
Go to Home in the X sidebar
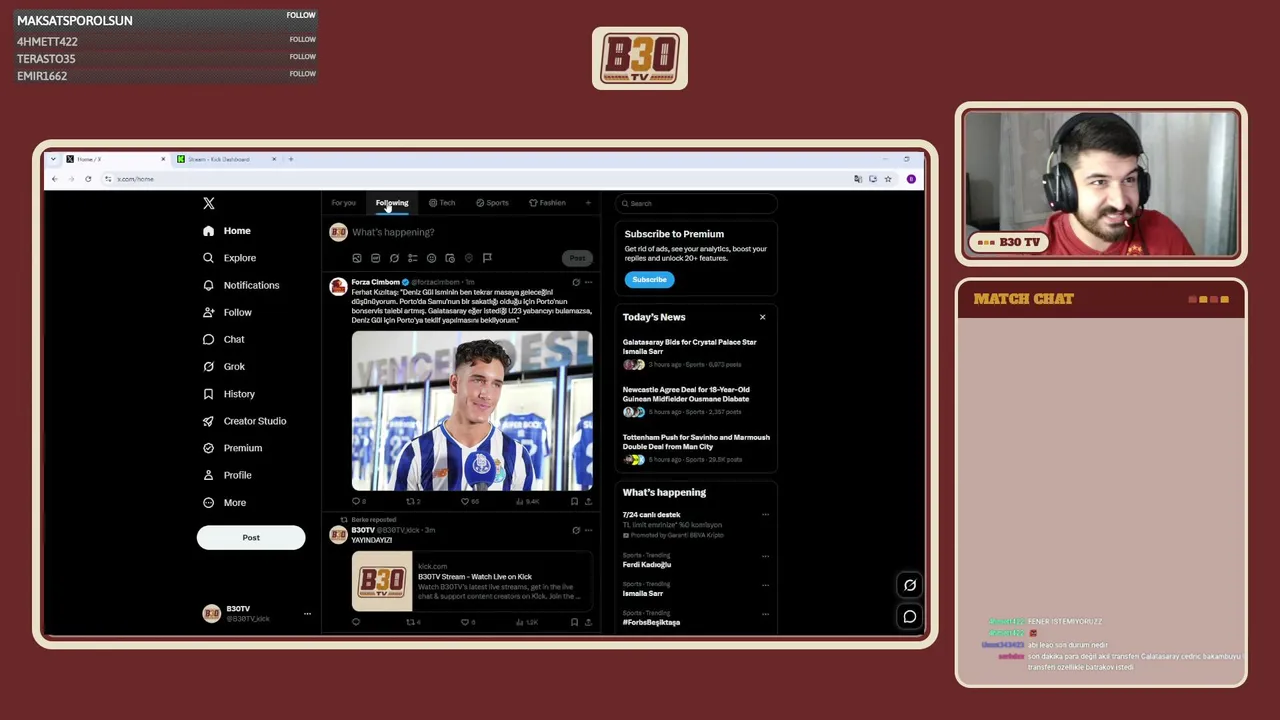point(227,231)
